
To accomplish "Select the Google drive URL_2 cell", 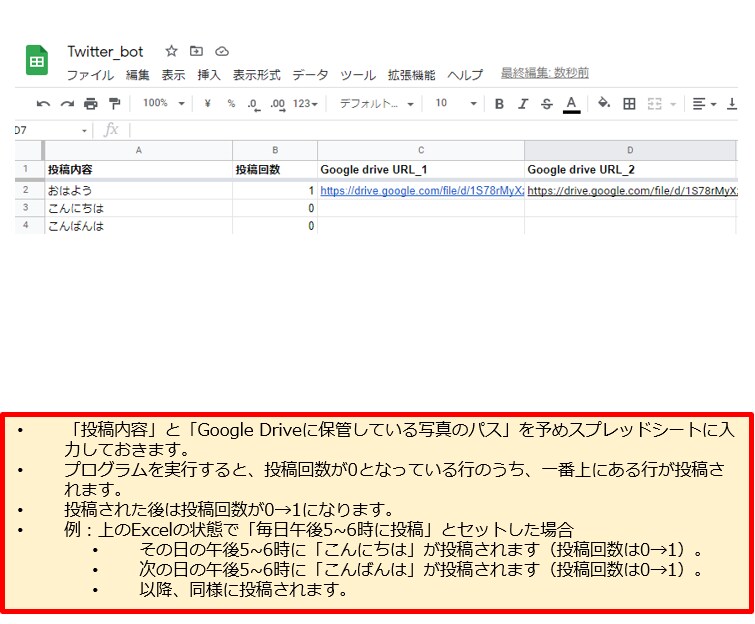I will pos(630,169).
